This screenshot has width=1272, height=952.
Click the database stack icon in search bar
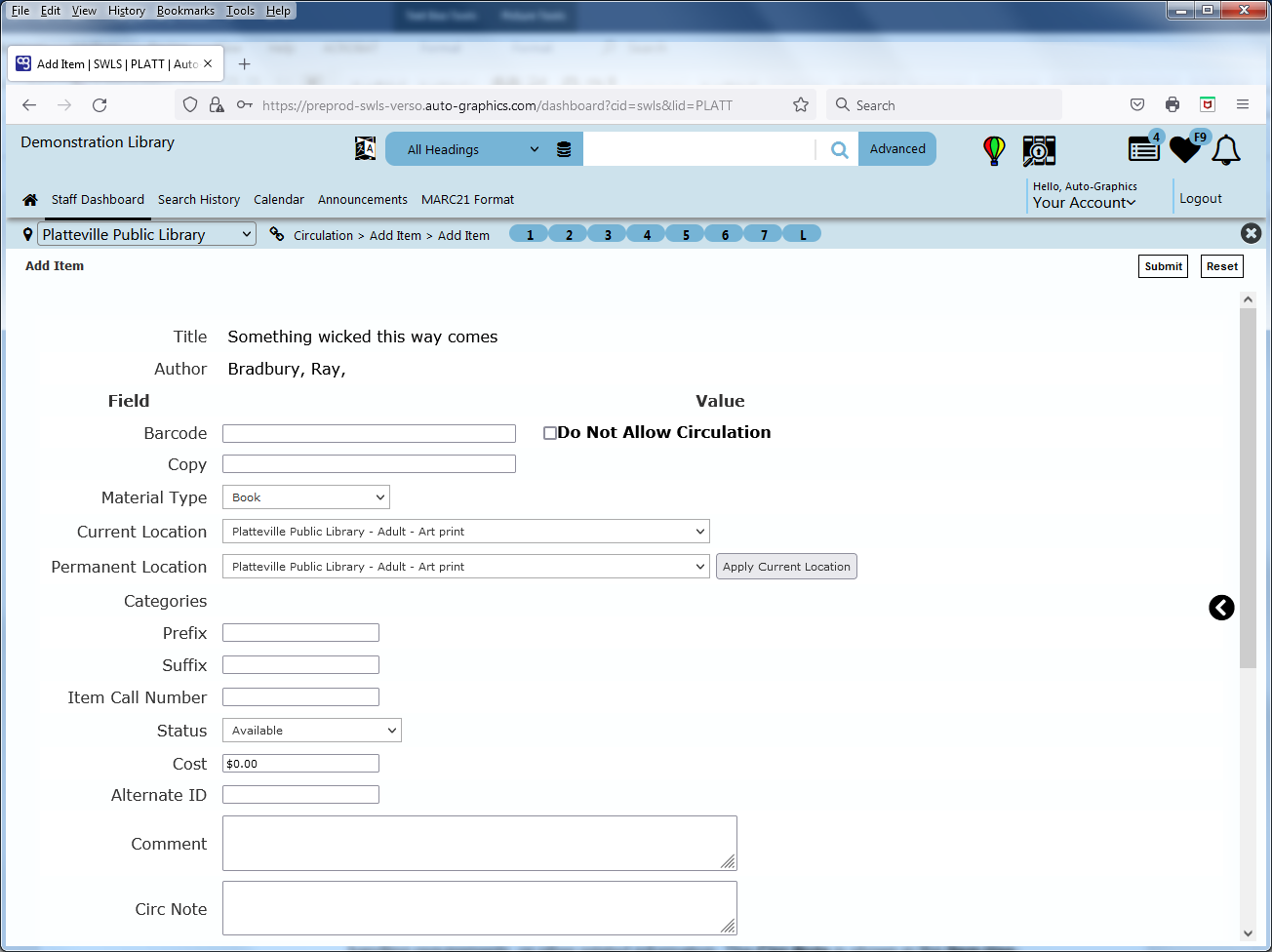tap(564, 149)
